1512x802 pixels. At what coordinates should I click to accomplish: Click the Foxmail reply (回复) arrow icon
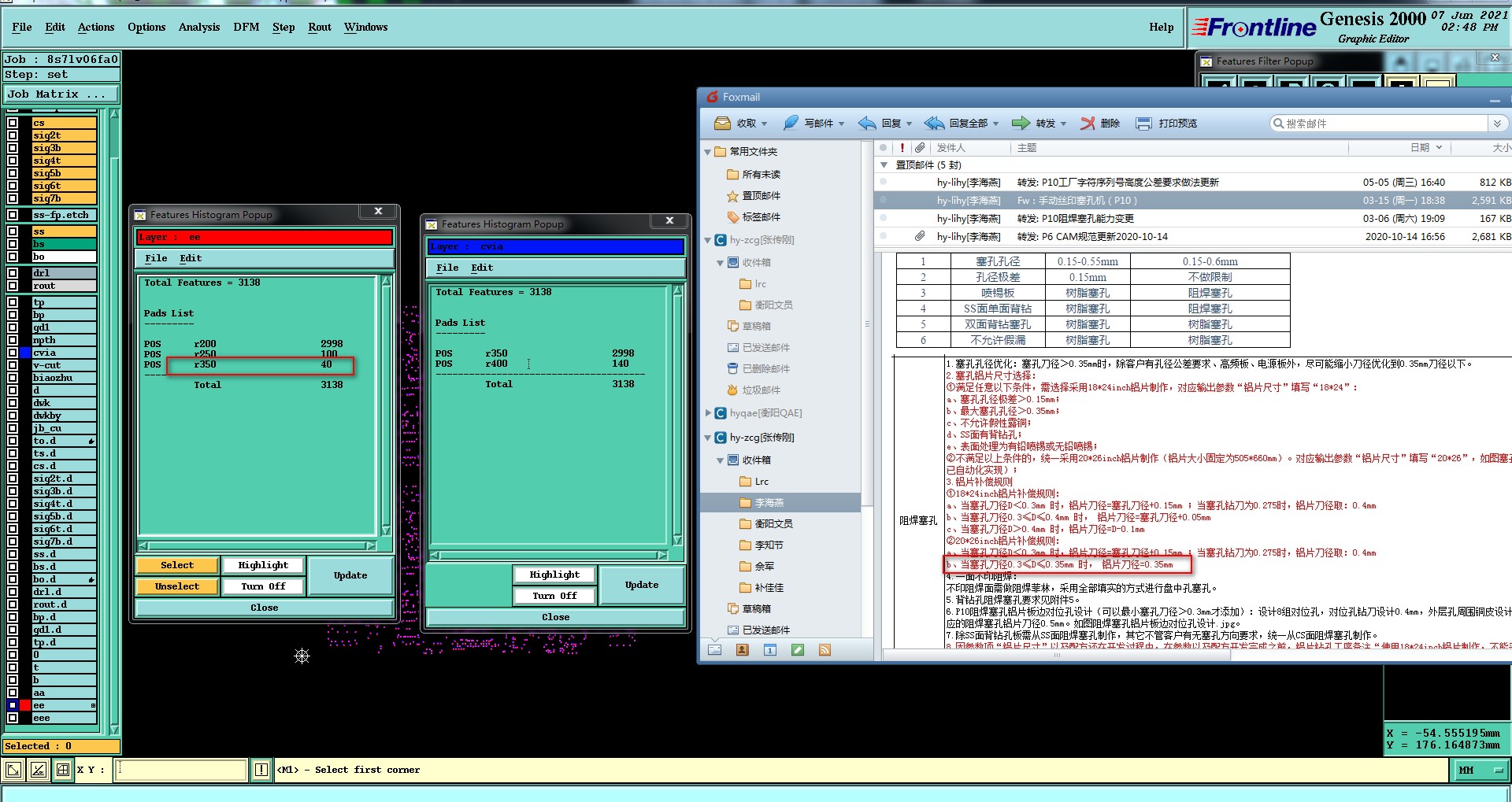pos(867,124)
